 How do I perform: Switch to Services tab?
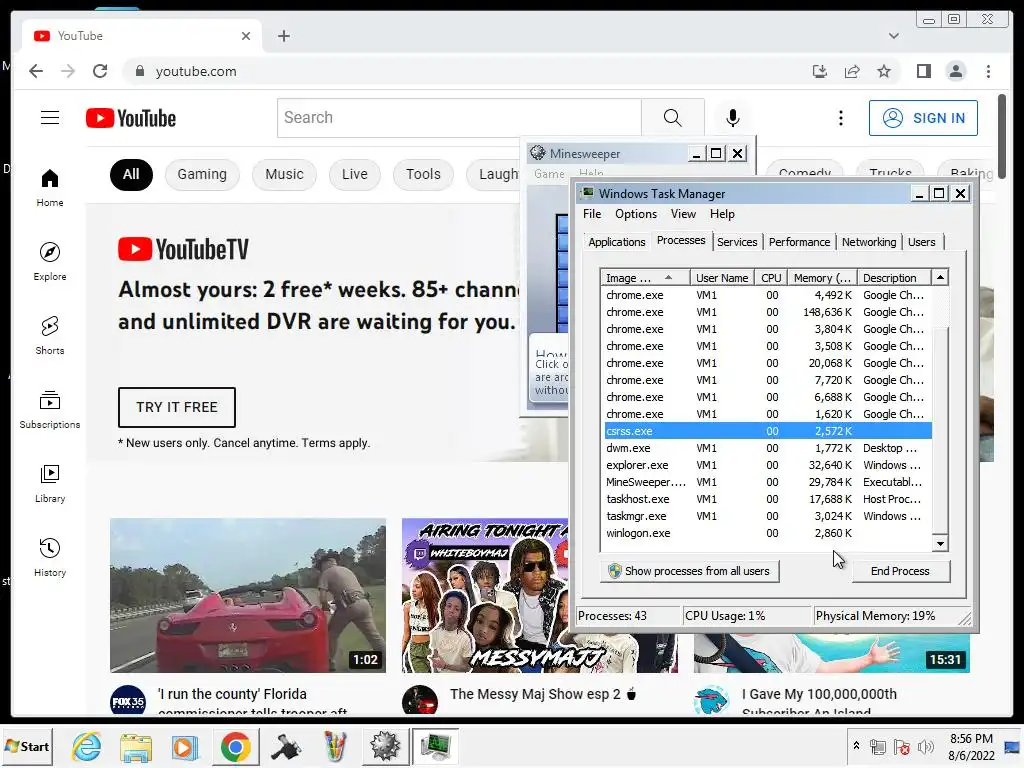(x=737, y=242)
